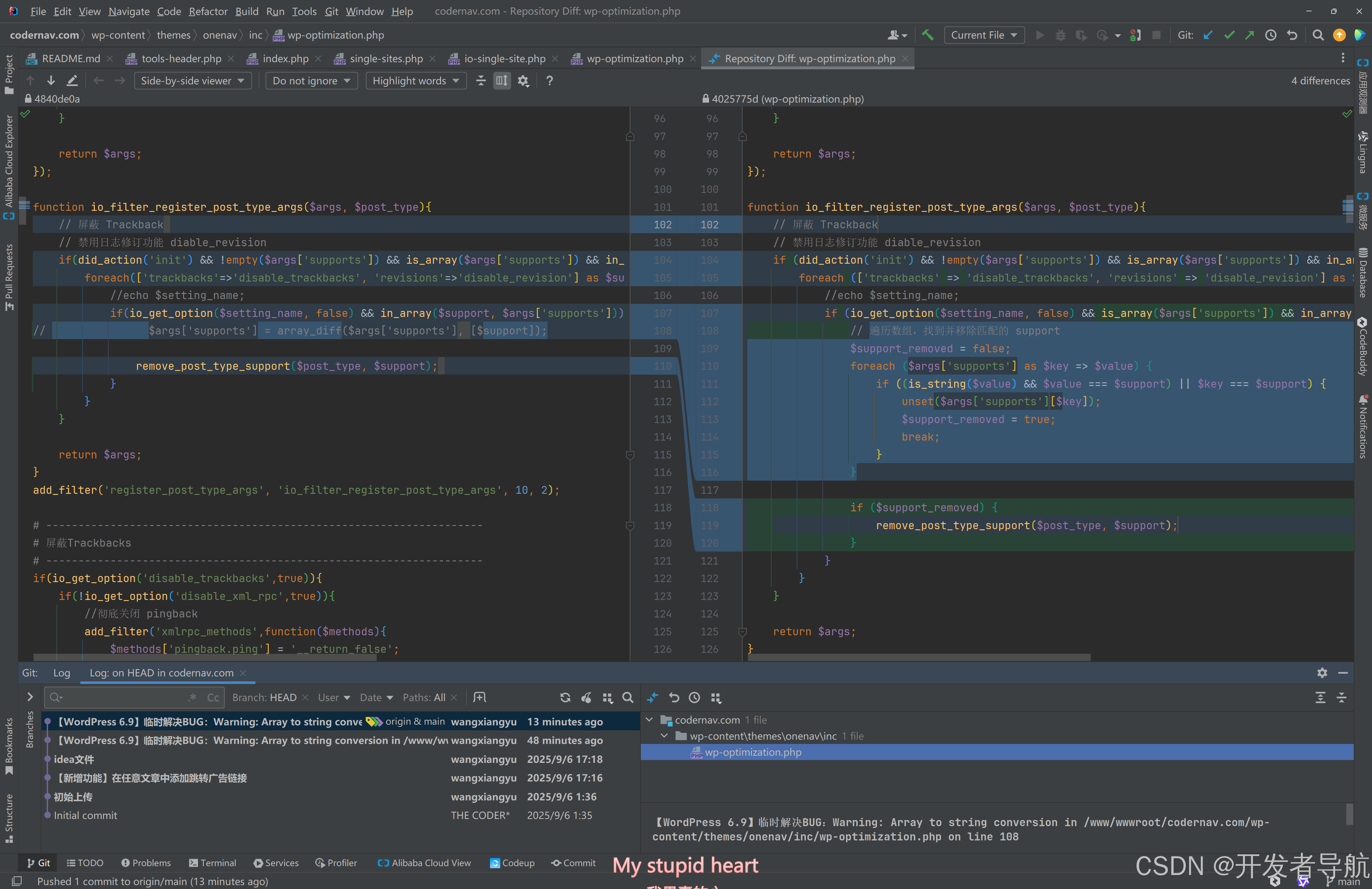This screenshot has width=1372, height=889.
Task: Hide the Git tool window
Action: (x=1343, y=673)
